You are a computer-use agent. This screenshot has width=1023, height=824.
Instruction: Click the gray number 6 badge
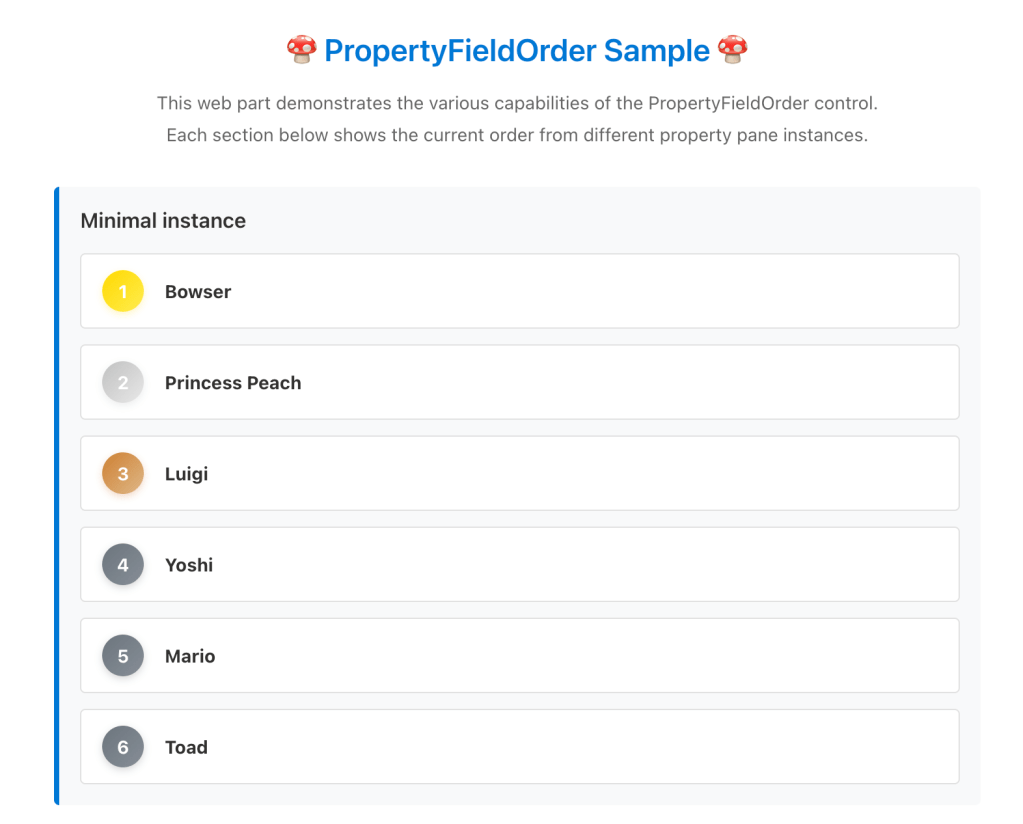[x=123, y=747]
